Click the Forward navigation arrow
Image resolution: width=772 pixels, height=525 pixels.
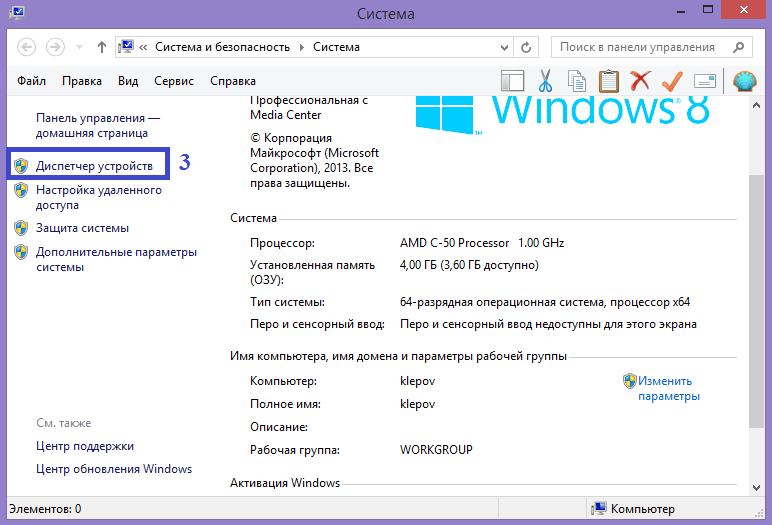pos(55,47)
